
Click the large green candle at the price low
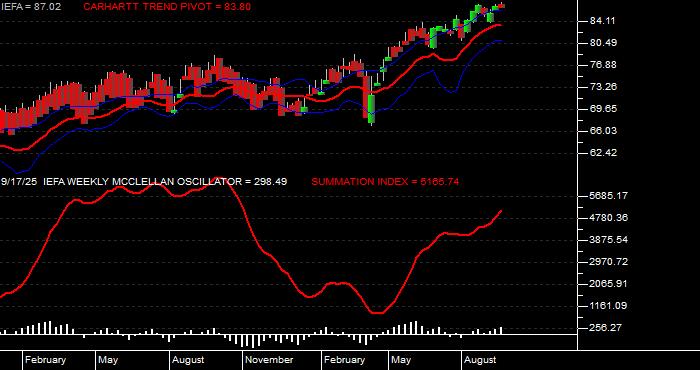[371, 109]
